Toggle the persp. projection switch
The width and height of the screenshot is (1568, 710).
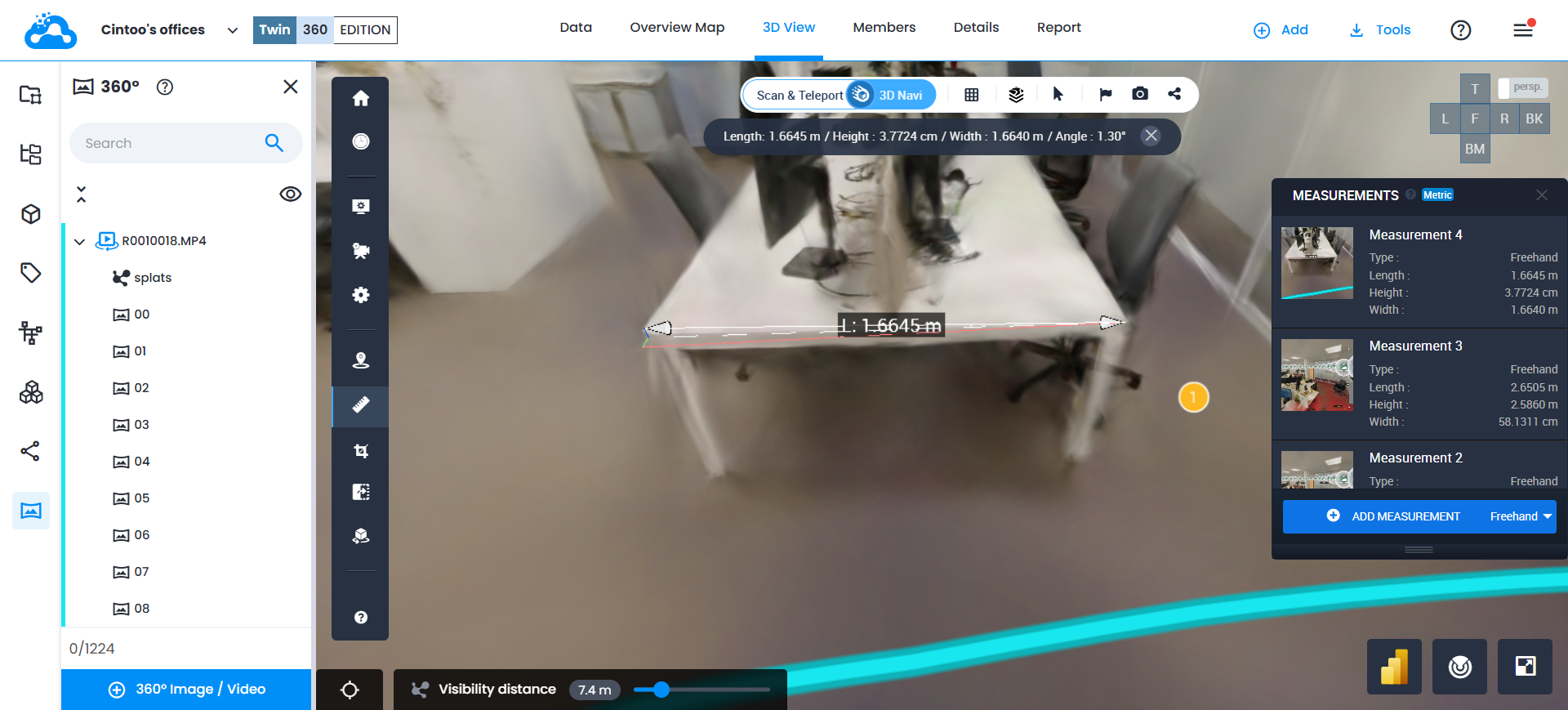1523,87
